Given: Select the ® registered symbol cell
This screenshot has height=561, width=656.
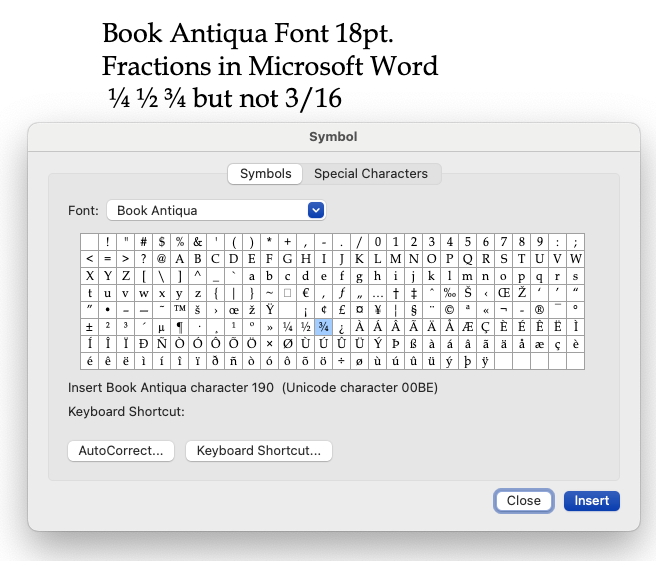Looking at the screenshot, I should click(x=539, y=310).
